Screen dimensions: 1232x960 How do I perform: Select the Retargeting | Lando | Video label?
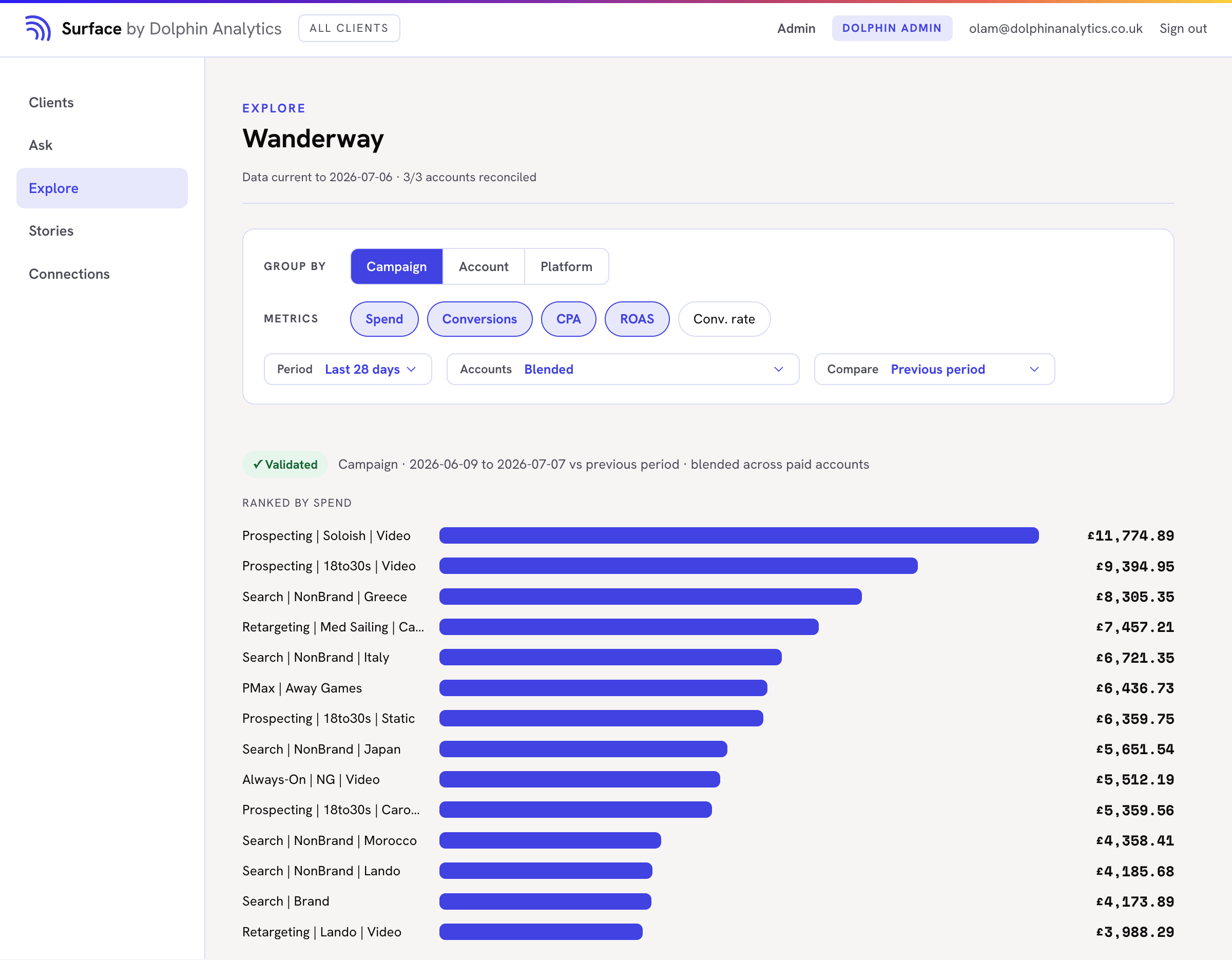(321, 932)
